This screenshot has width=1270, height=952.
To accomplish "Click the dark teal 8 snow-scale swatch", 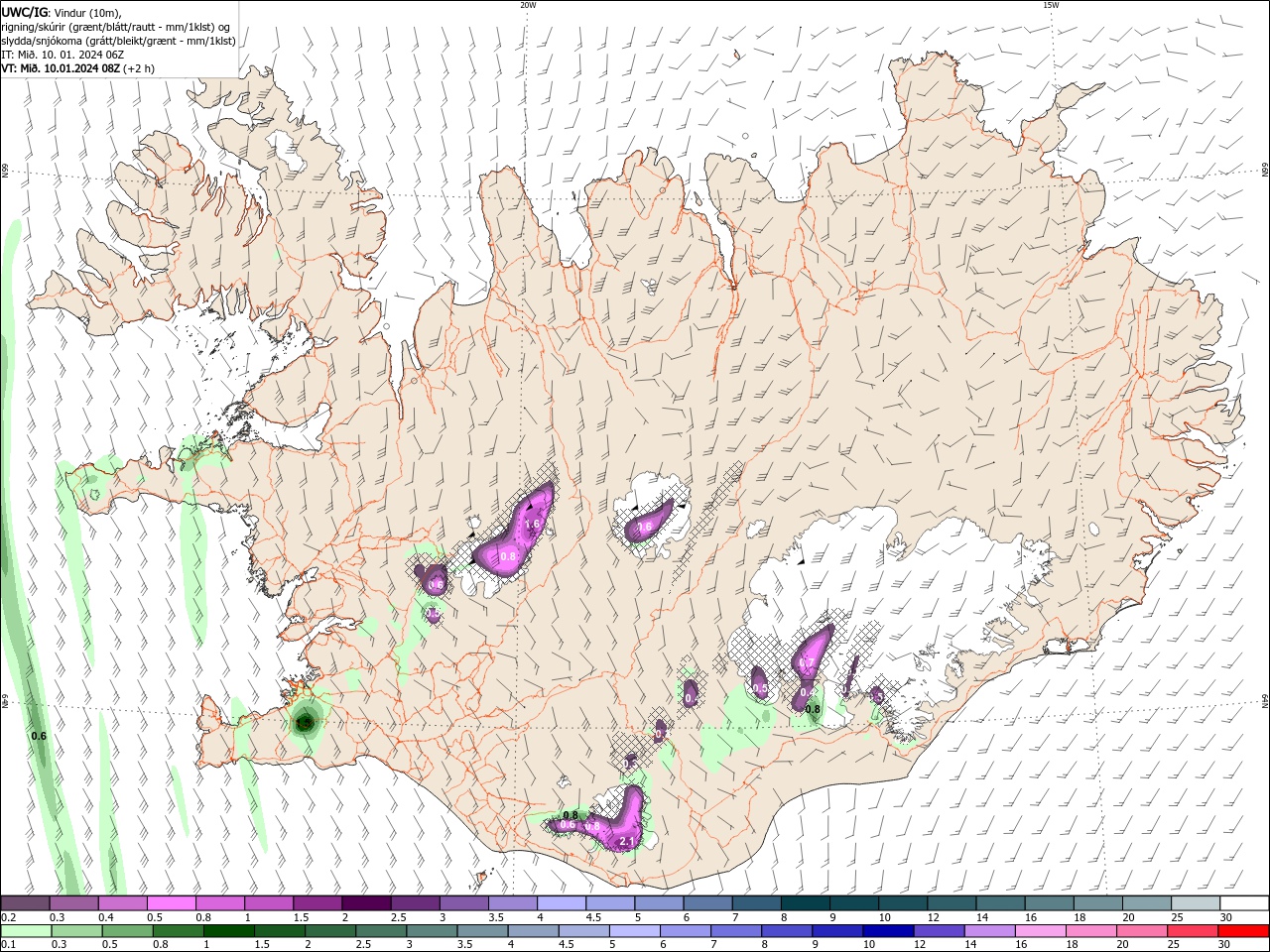I will (x=806, y=903).
